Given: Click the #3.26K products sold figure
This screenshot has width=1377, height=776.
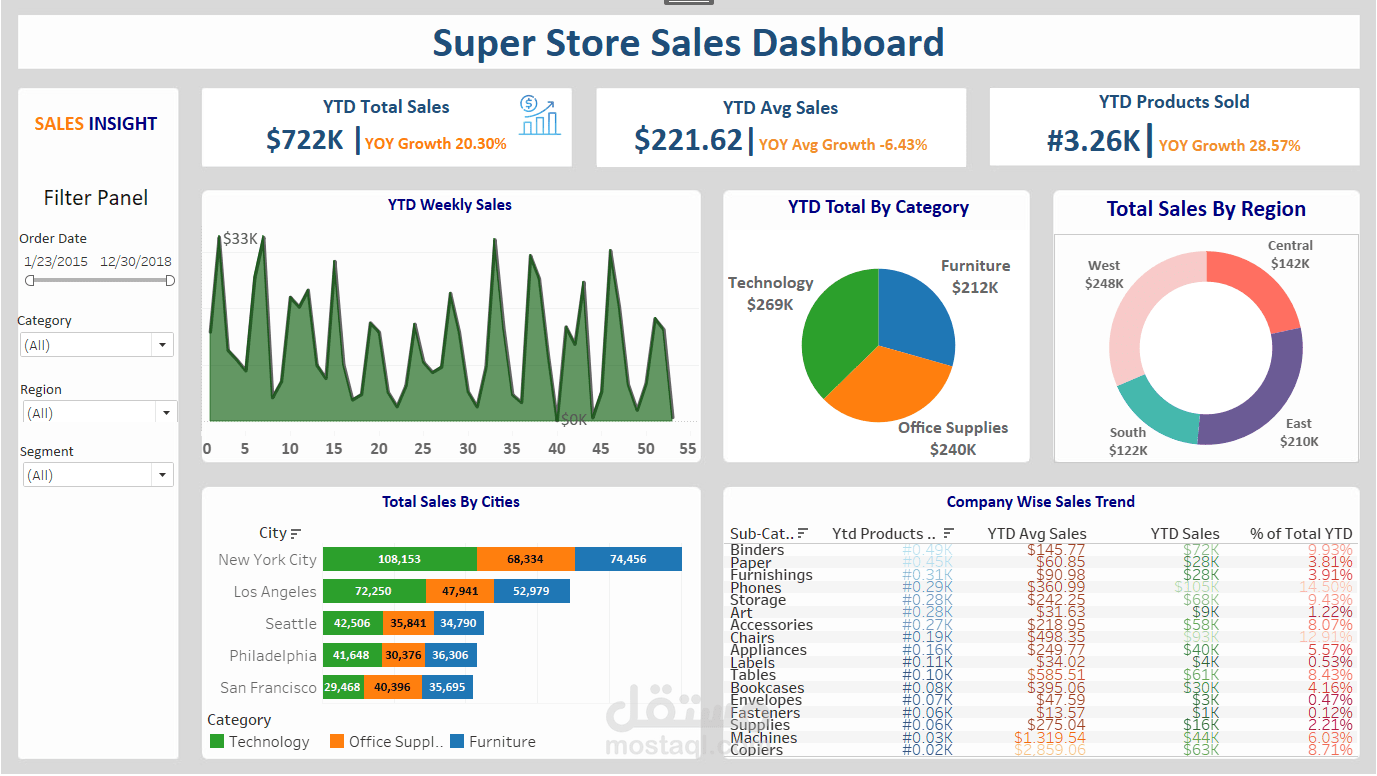Looking at the screenshot, I should [x=1093, y=141].
